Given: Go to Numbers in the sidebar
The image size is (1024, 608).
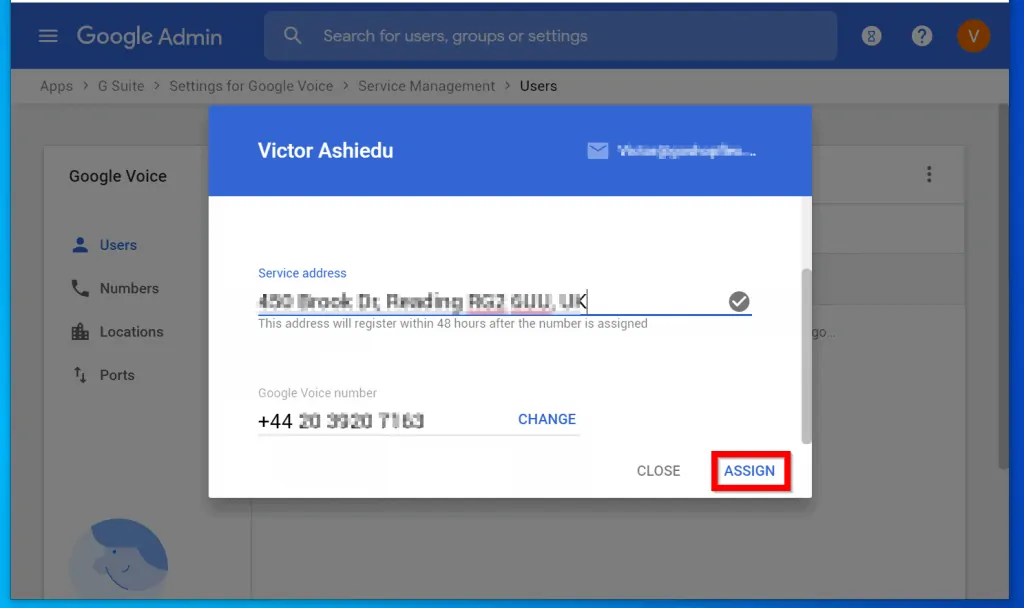Looking at the screenshot, I should click(128, 288).
